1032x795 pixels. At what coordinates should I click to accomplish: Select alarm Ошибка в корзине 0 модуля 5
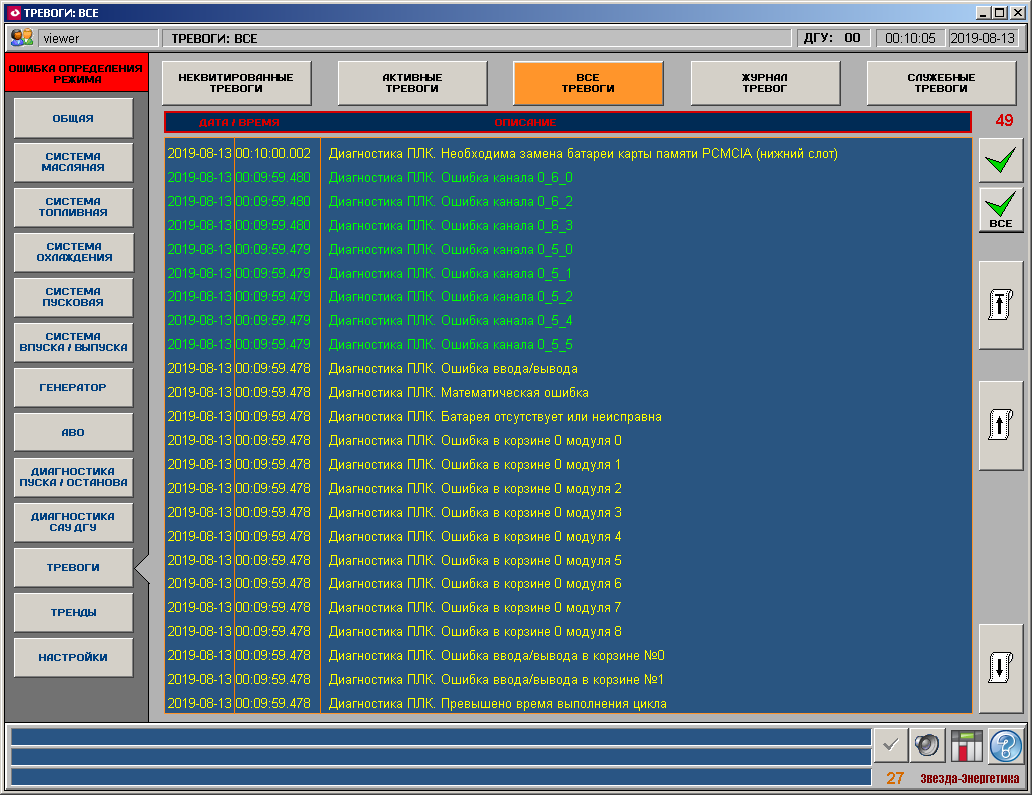tap(568, 560)
